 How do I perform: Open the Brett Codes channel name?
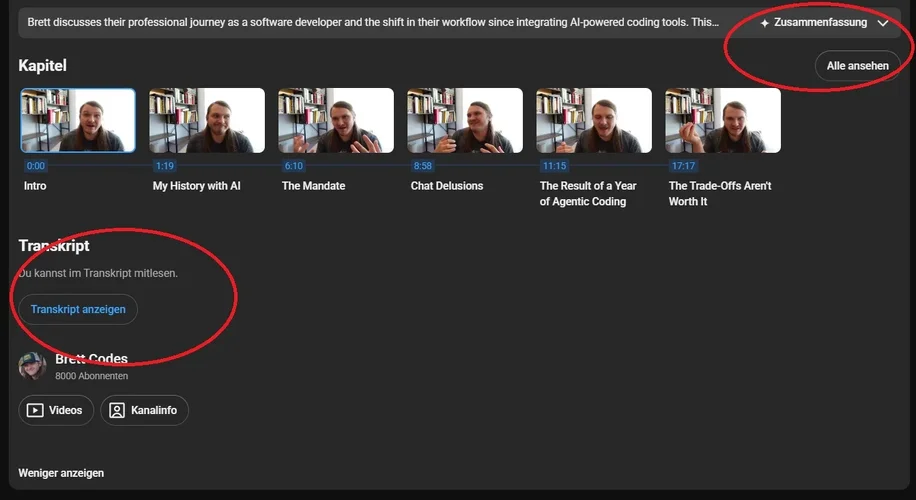91,359
